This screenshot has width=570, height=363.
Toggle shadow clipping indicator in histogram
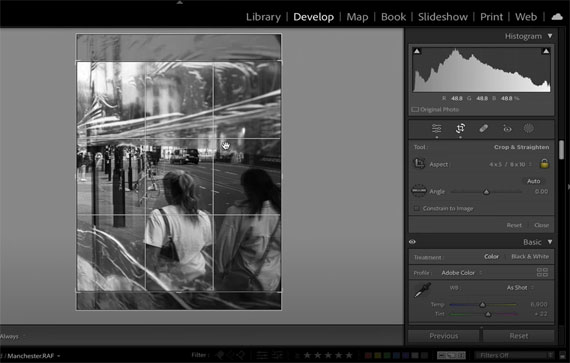(x=417, y=51)
